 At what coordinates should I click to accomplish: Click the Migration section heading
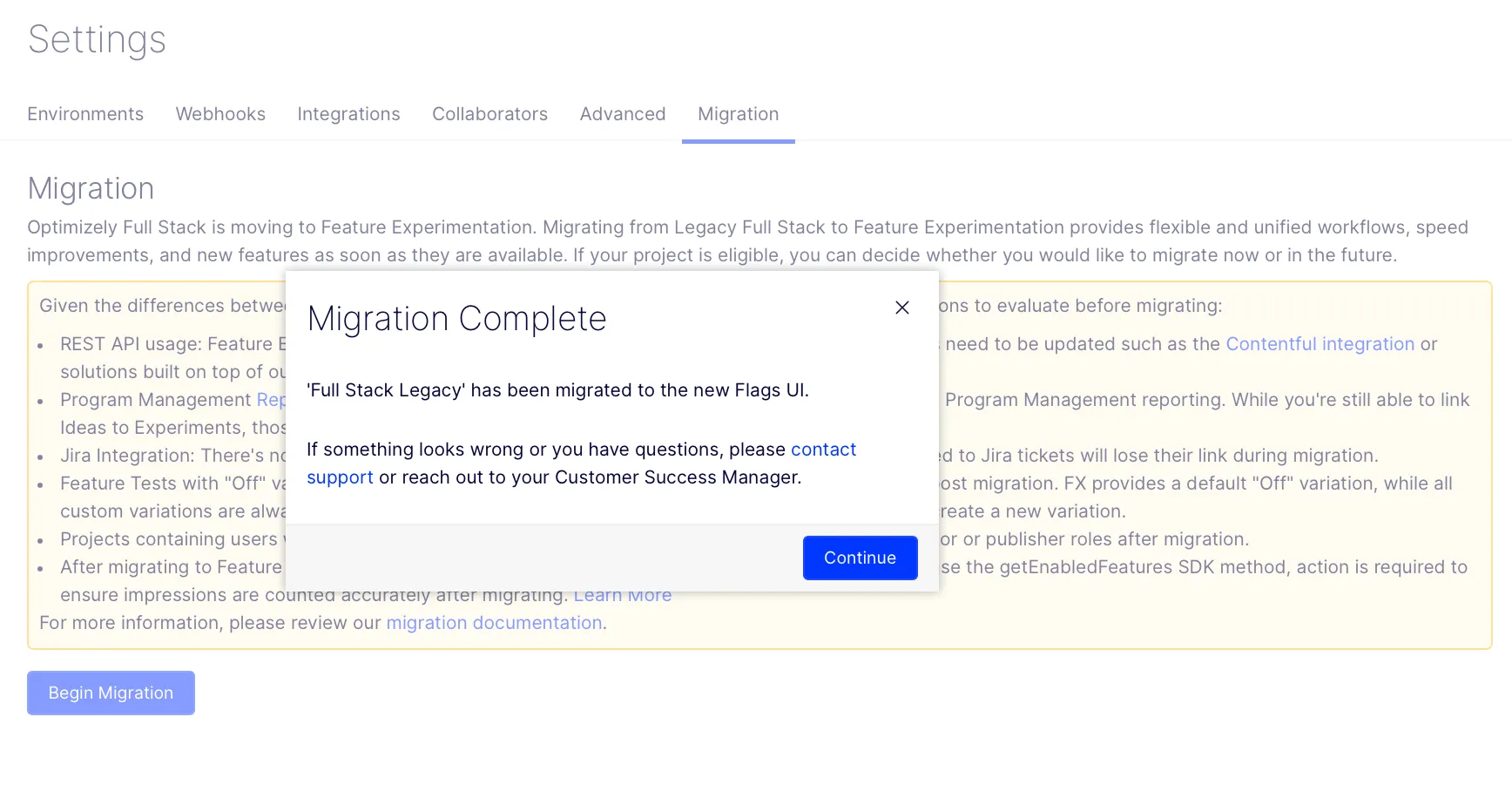click(91, 189)
